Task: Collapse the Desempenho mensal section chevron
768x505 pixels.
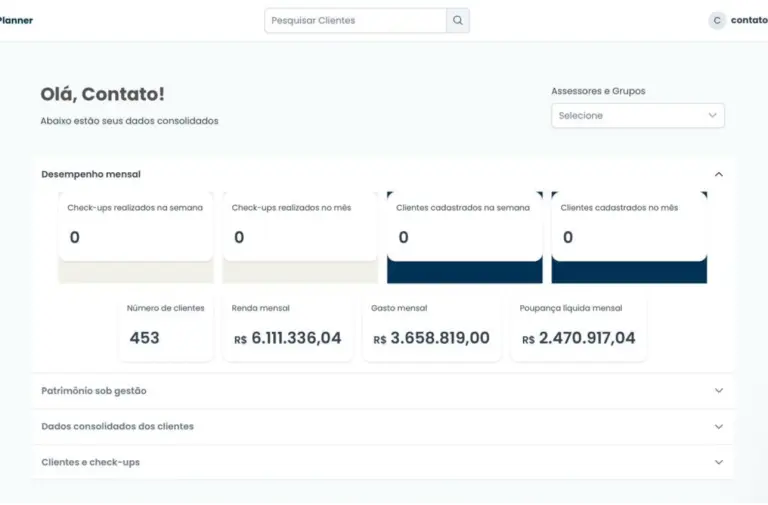Action: tap(718, 174)
